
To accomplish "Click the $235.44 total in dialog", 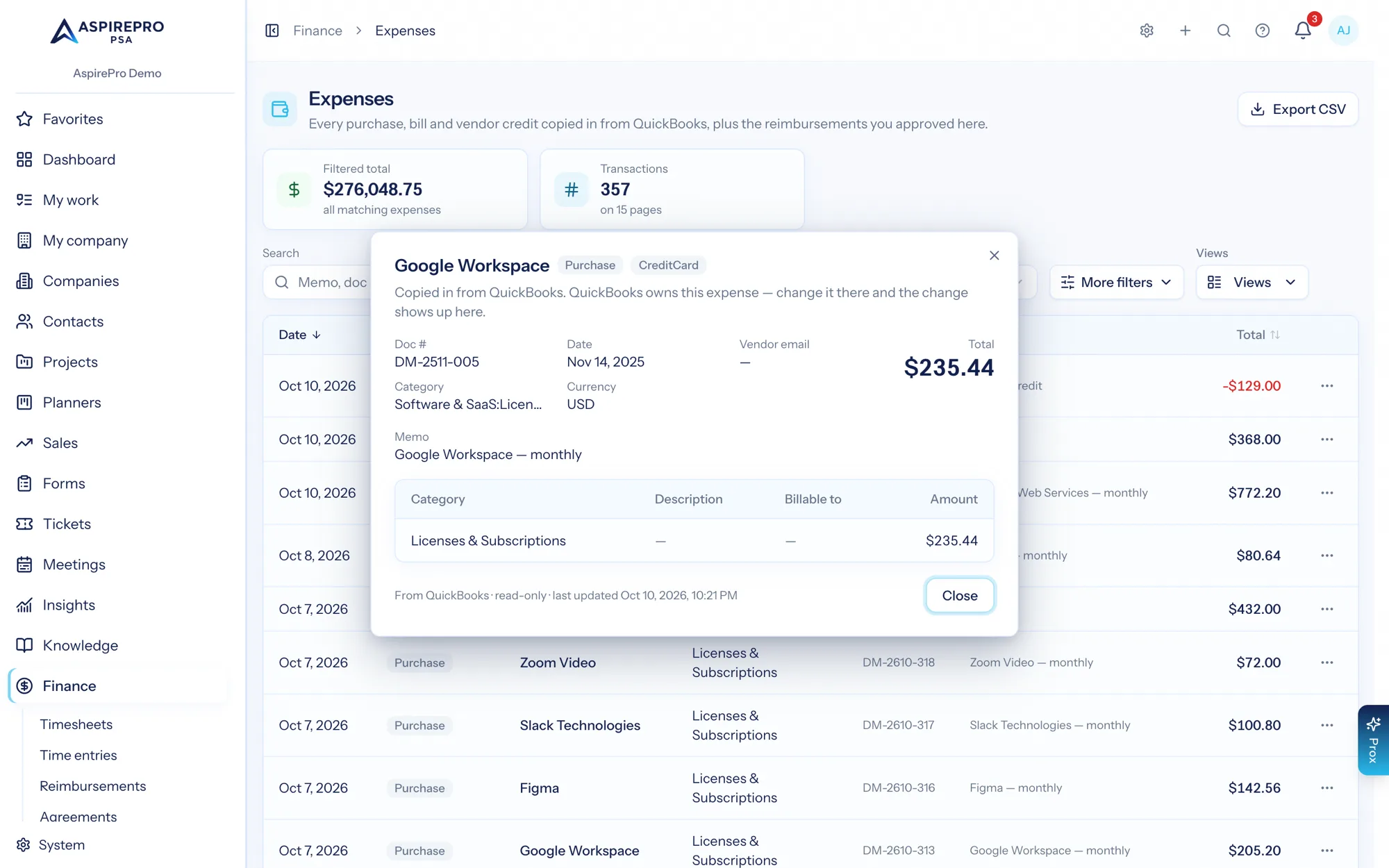I will click(949, 367).
